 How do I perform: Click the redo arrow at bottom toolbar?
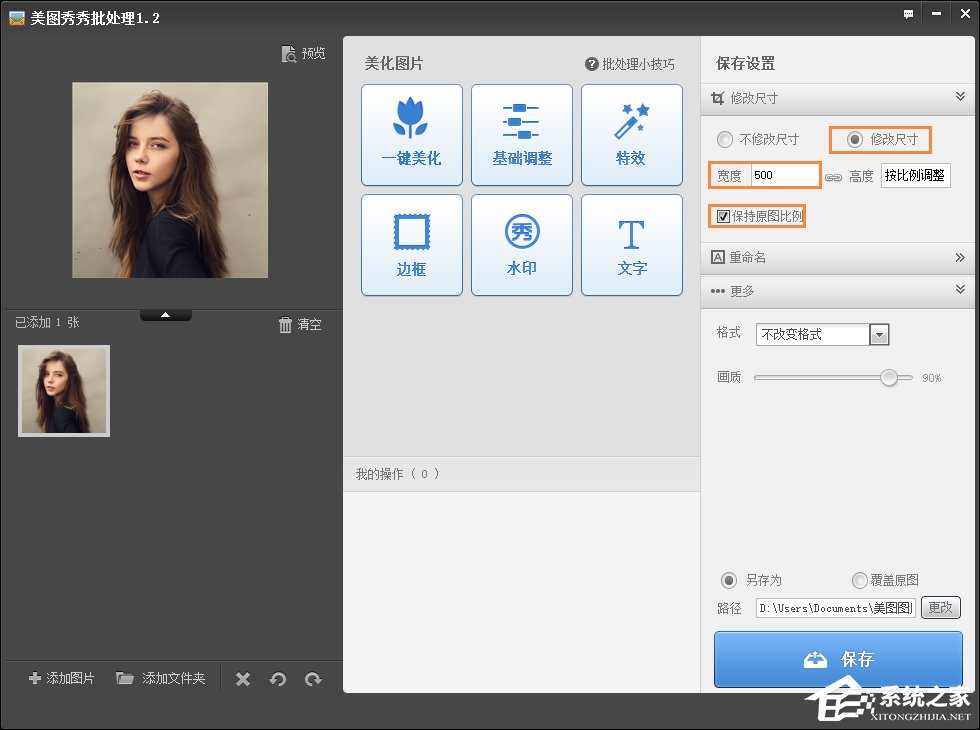[313, 678]
